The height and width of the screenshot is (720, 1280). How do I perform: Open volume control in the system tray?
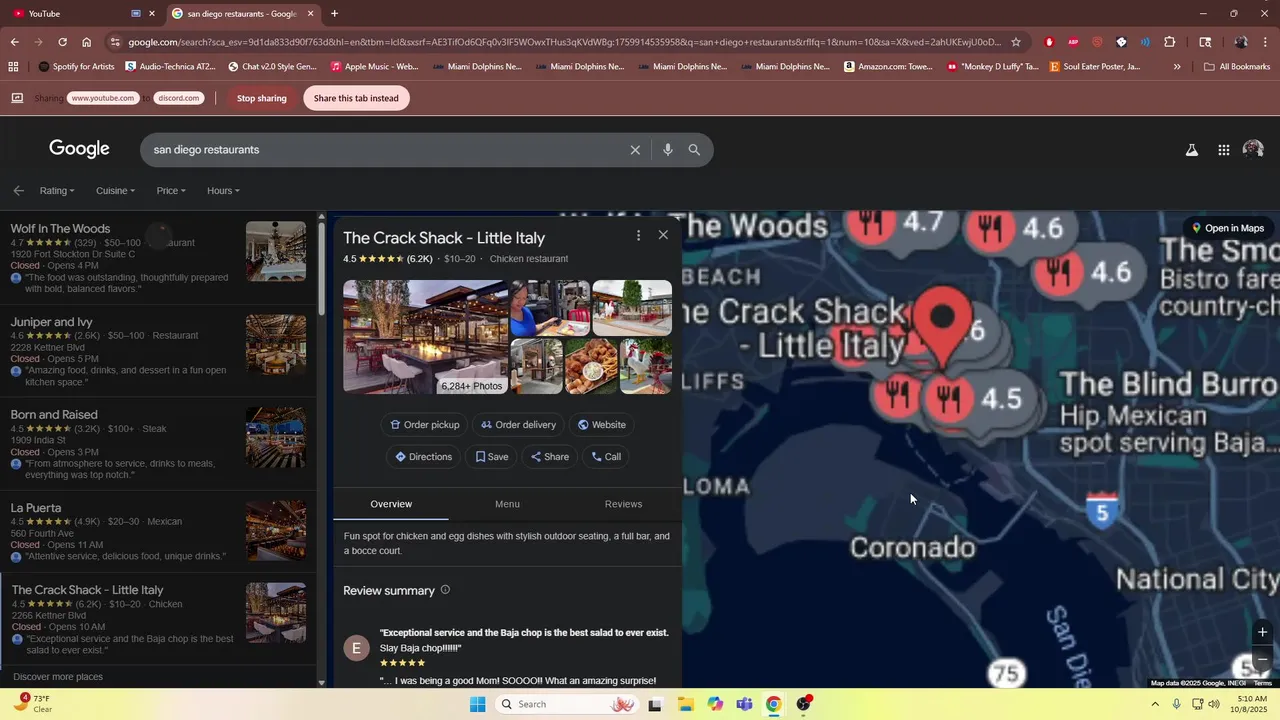pos(1214,704)
